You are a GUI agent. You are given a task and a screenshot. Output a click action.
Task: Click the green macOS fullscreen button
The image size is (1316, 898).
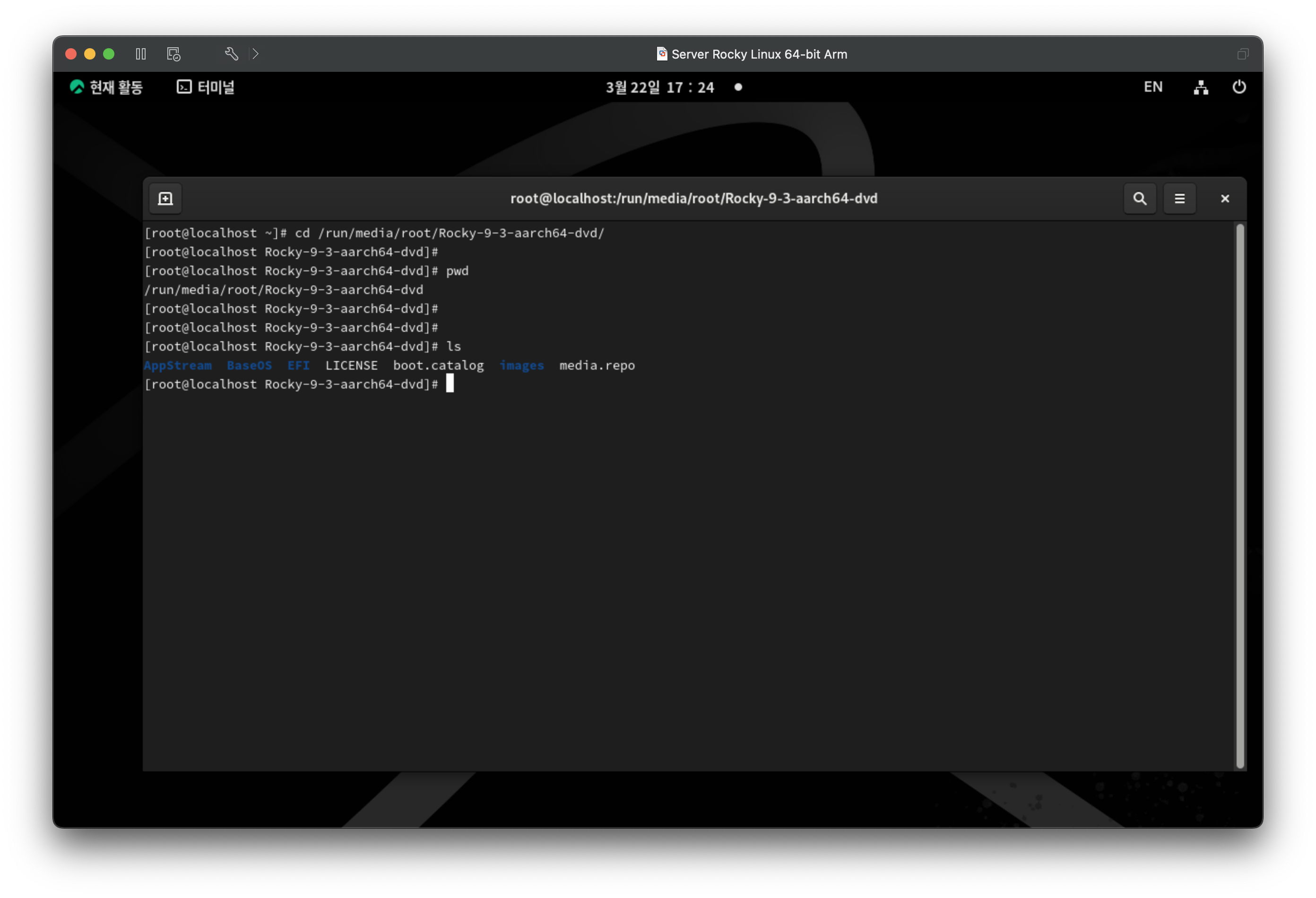point(109,54)
